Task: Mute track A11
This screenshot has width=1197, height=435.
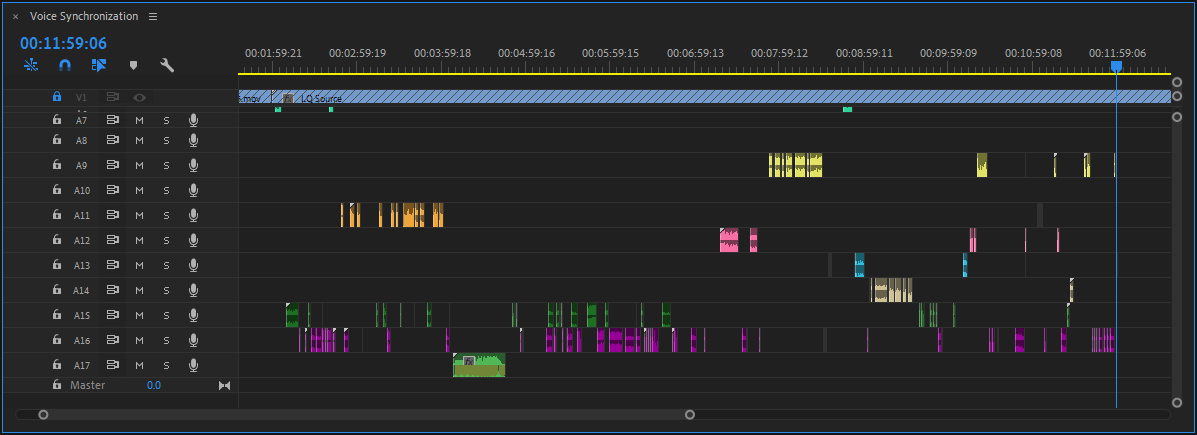Action: point(139,215)
